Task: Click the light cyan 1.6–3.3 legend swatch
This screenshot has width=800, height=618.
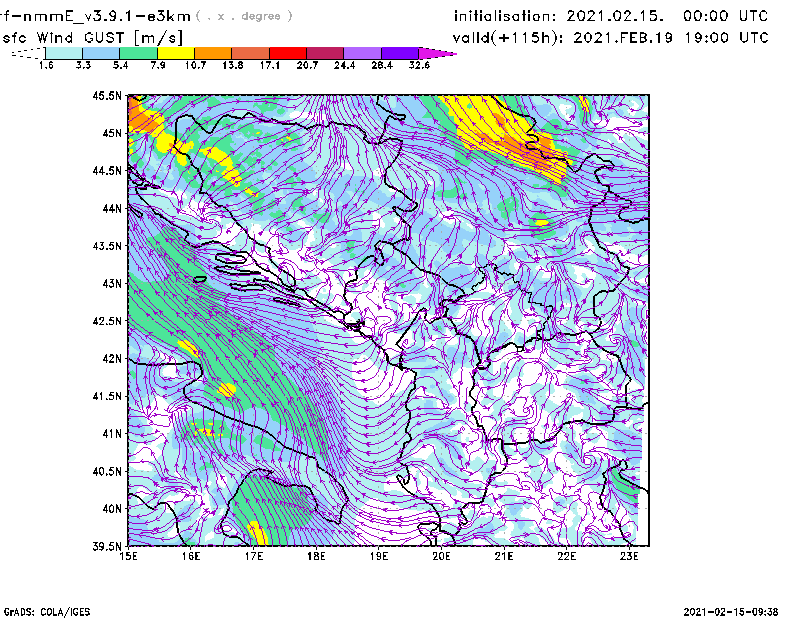Action: click(64, 53)
